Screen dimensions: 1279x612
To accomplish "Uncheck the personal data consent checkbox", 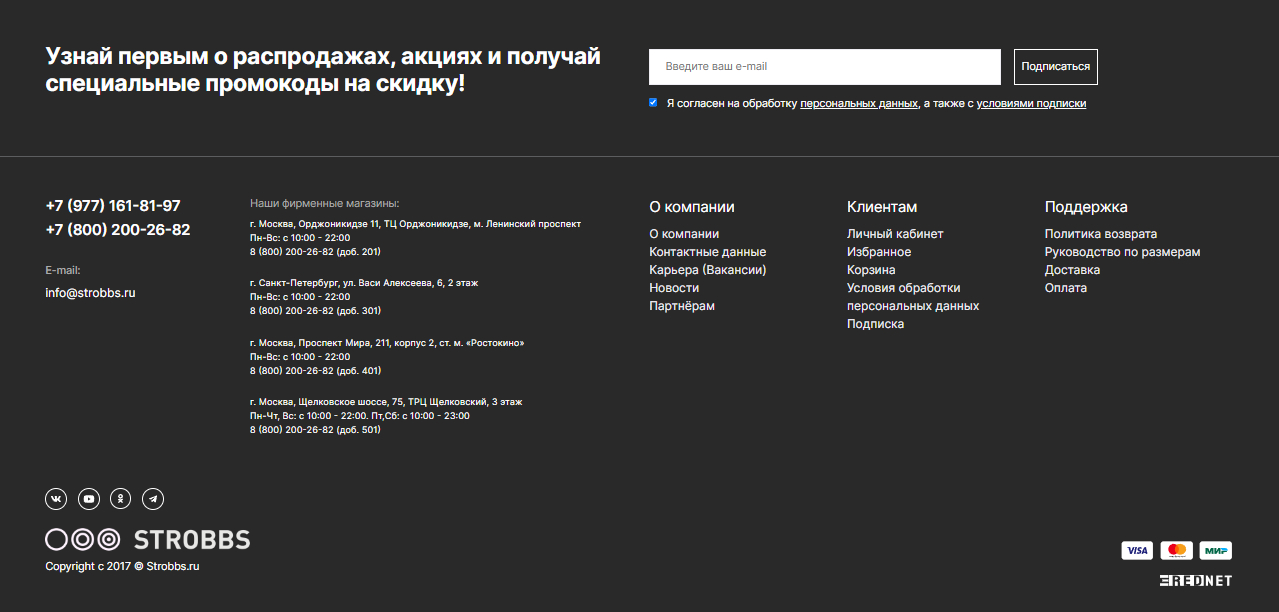I will pos(653,103).
